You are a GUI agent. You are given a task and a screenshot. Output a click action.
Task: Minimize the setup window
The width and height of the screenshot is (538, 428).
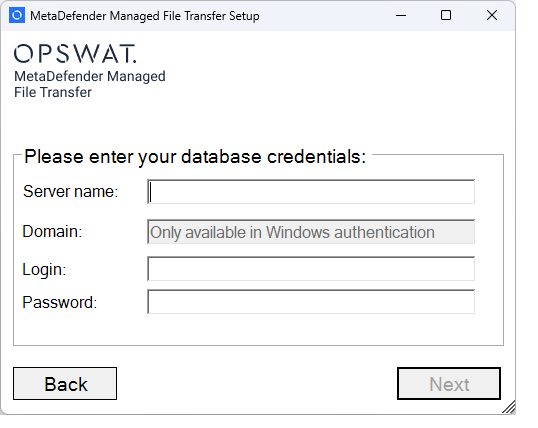pos(401,15)
